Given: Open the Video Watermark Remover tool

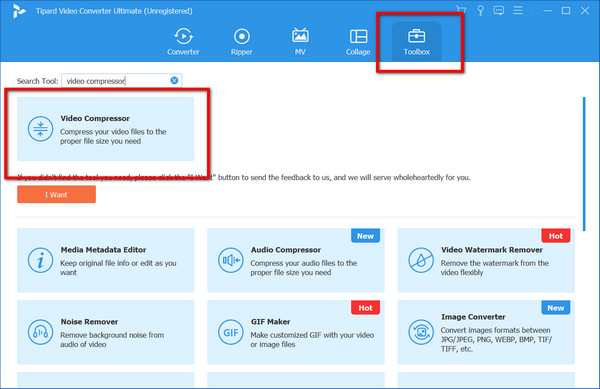Looking at the screenshot, I should 486,260.
